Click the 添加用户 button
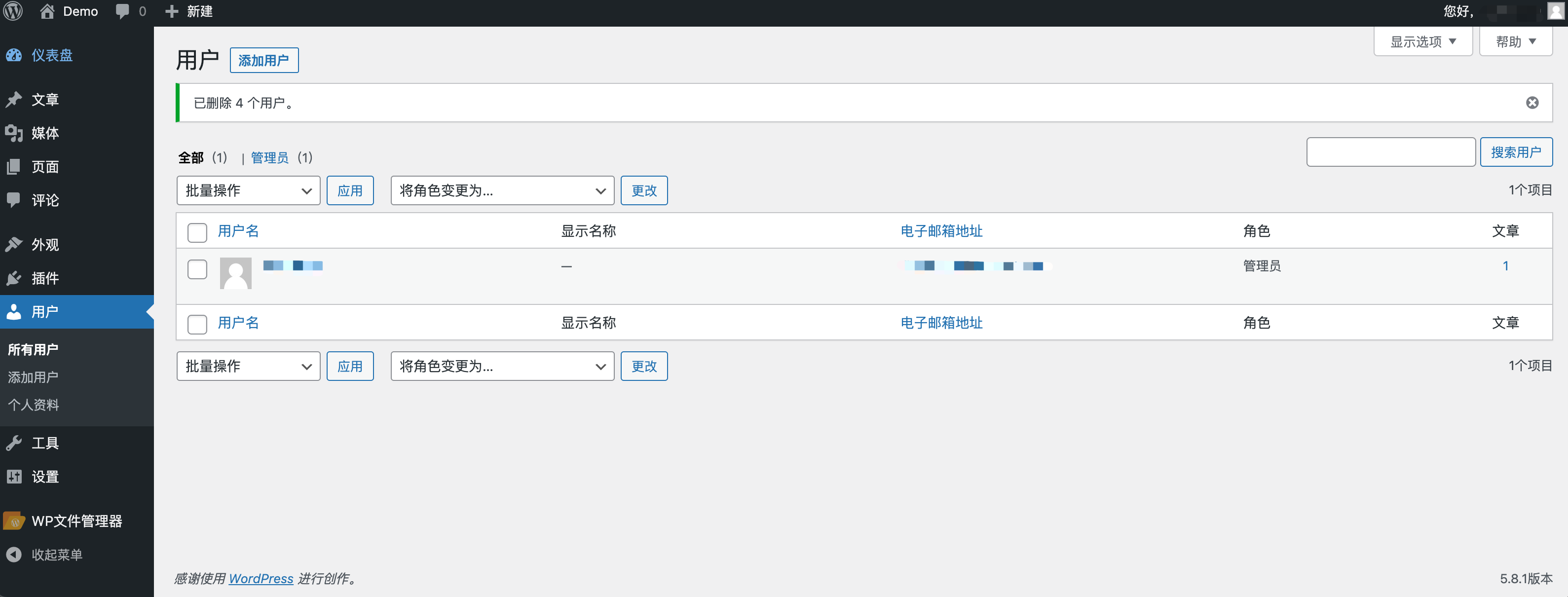Image resolution: width=1568 pixels, height=597 pixels. 264,60
